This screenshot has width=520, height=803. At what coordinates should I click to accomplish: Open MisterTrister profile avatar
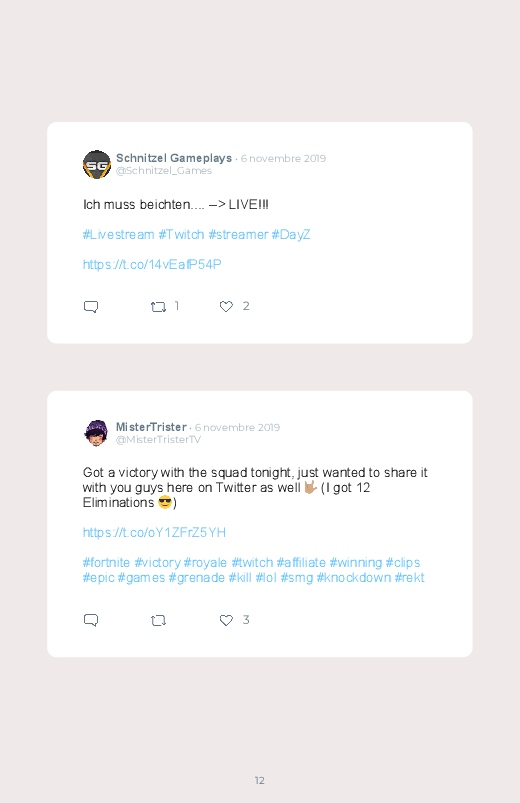(96, 433)
